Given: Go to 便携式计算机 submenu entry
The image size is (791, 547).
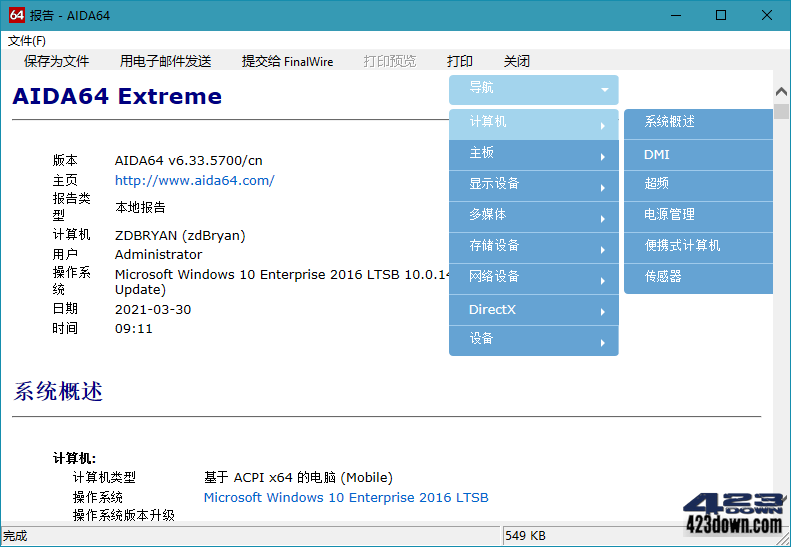Looking at the screenshot, I should click(698, 248).
